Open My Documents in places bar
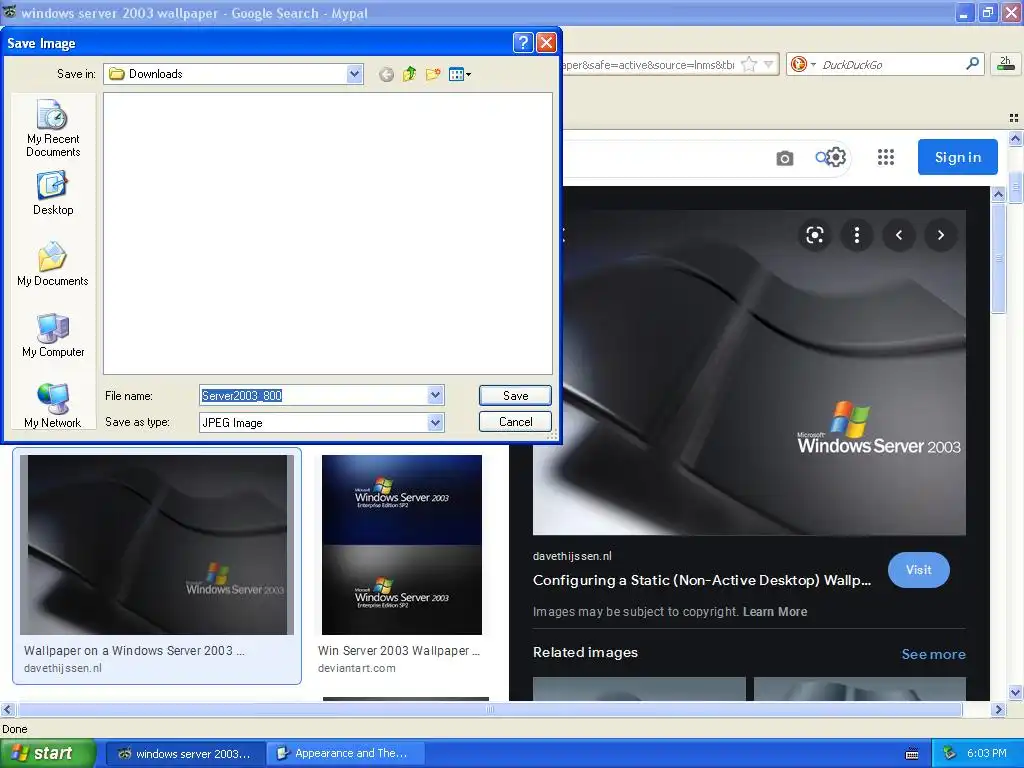 (53, 264)
